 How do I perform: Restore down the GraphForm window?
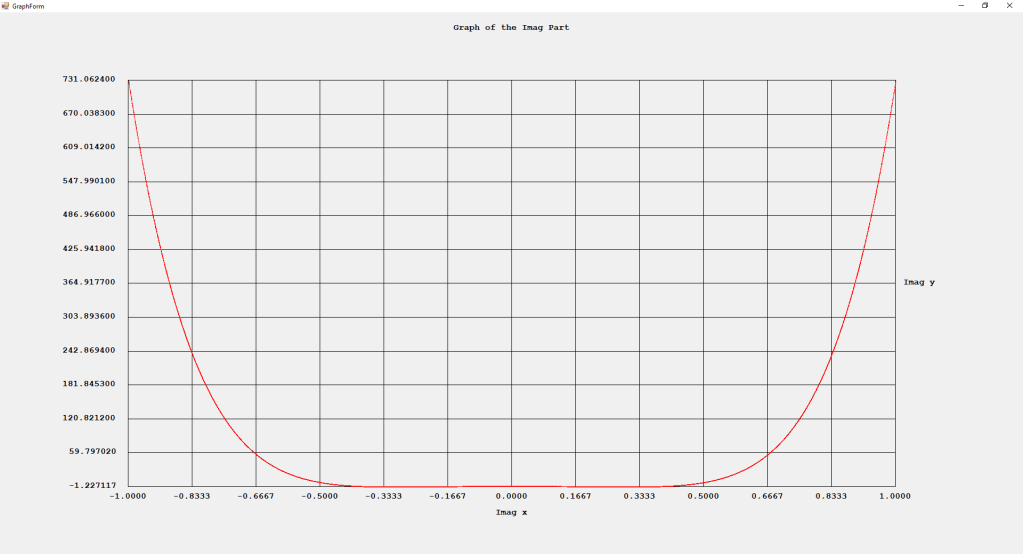coord(985,5)
